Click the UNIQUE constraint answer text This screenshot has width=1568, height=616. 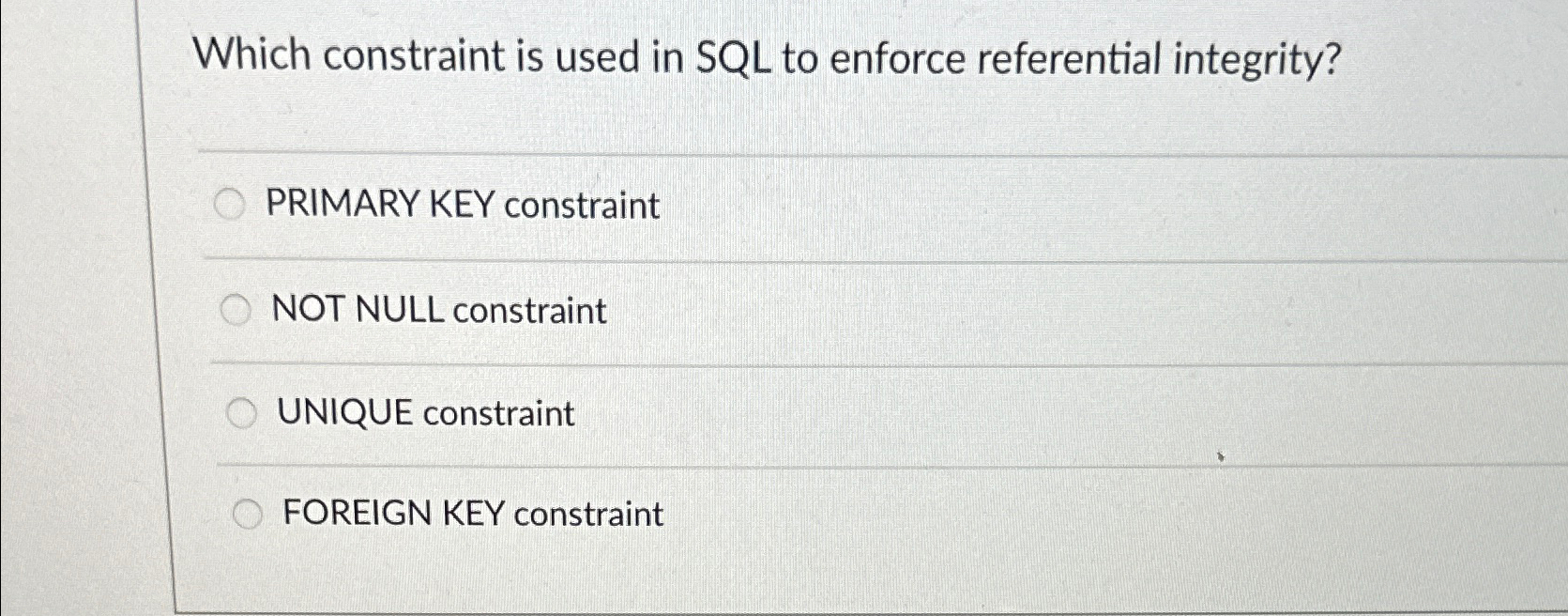click(424, 411)
